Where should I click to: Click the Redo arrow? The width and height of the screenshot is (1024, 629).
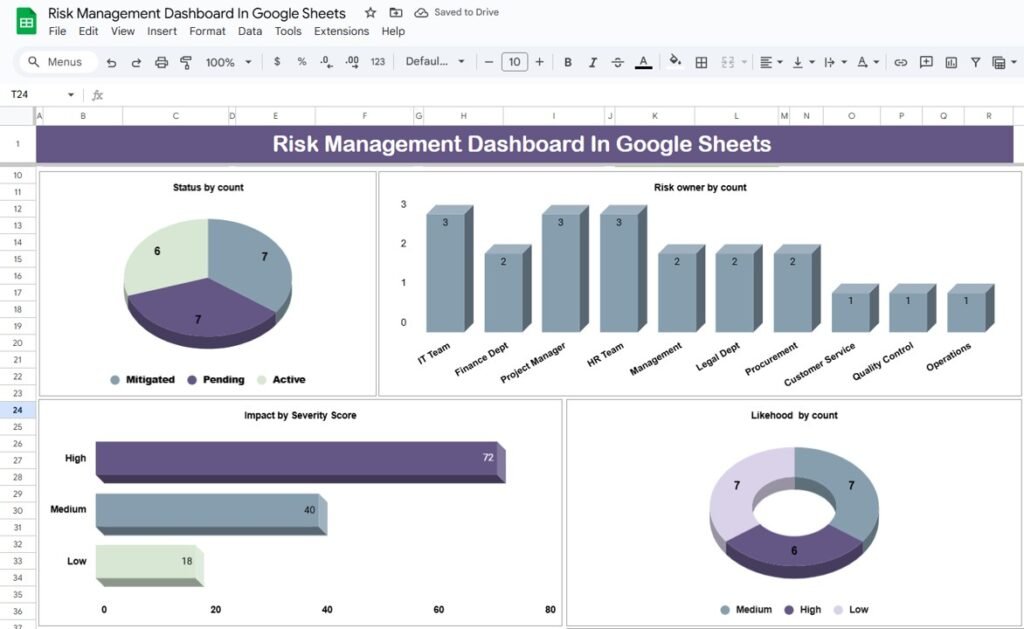(x=136, y=62)
